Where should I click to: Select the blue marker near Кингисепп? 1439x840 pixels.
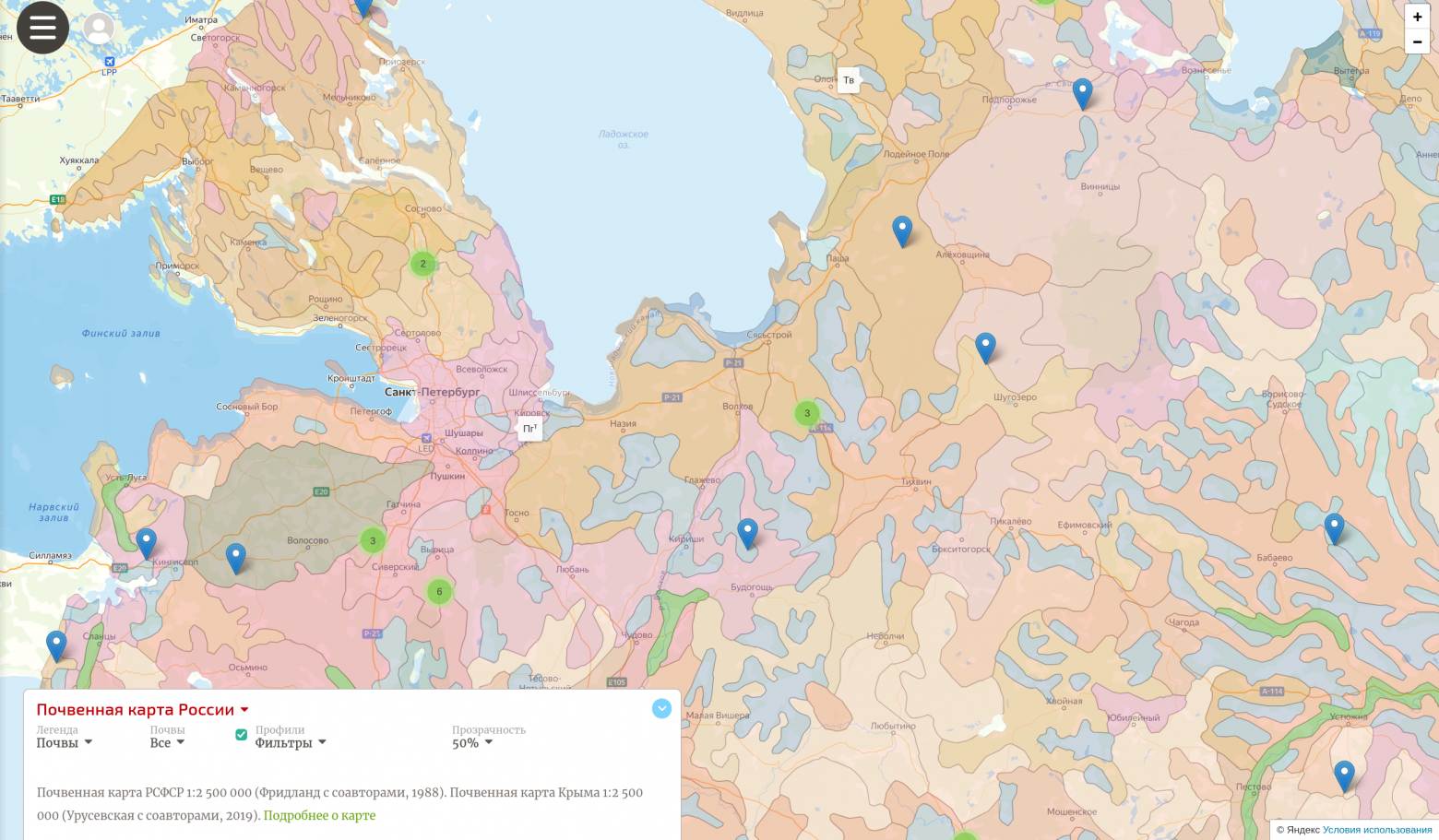[146, 544]
